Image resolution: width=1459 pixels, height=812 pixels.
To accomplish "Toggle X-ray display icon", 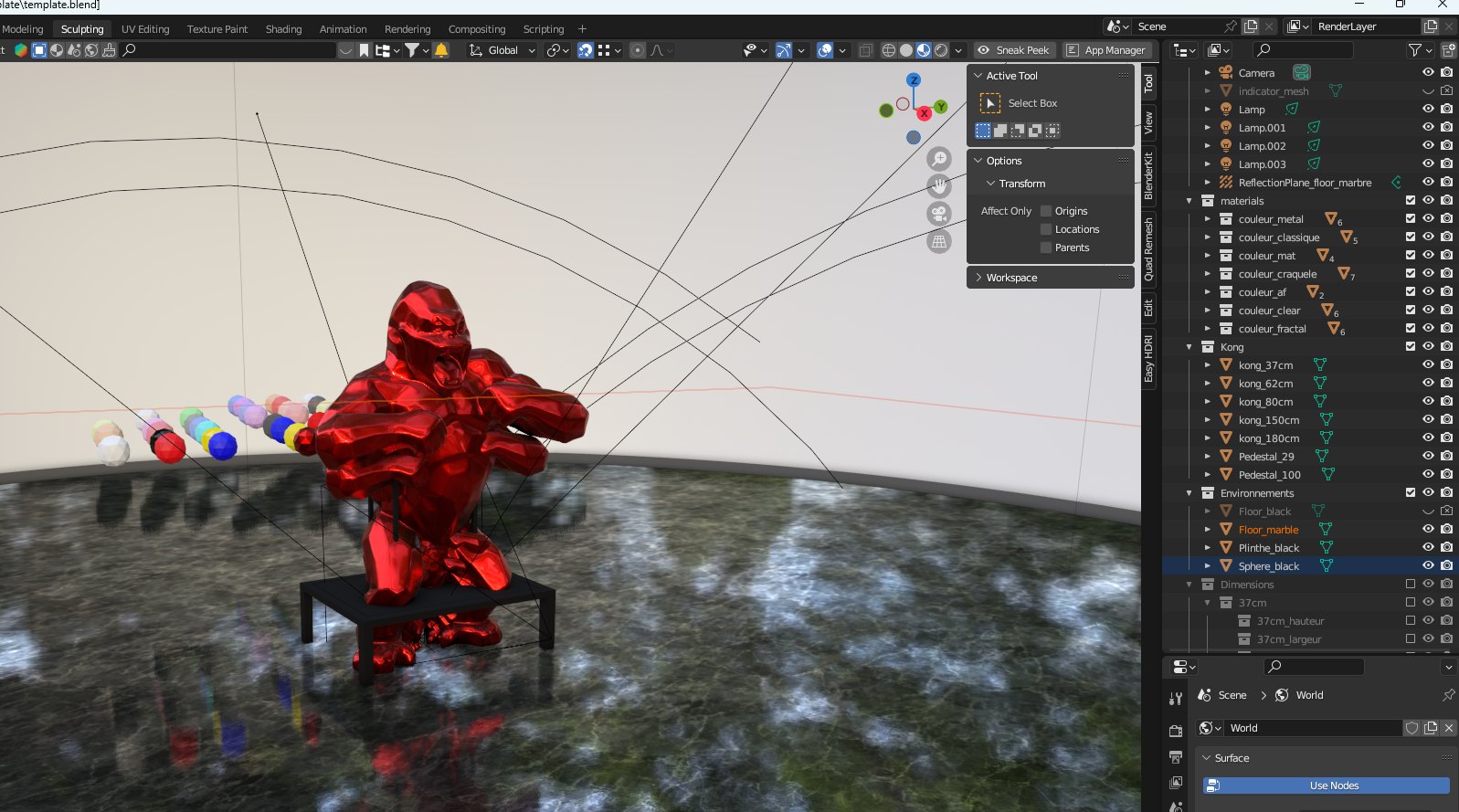I will 866,50.
